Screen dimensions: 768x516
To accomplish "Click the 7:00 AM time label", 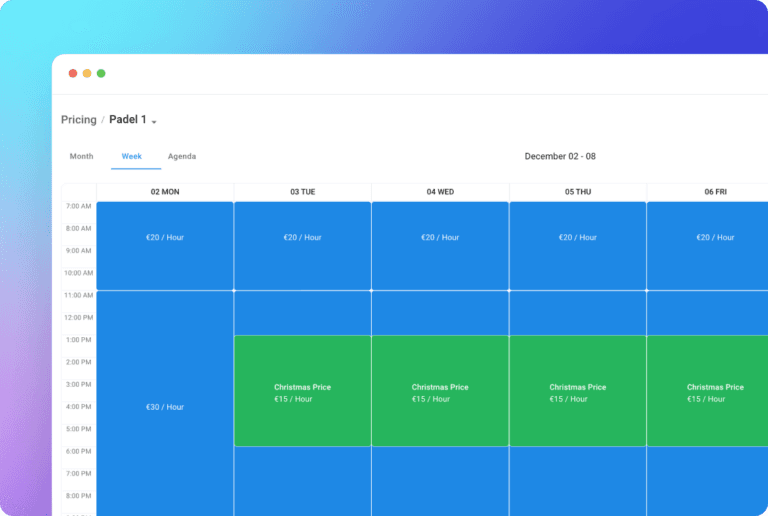I will point(78,206).
